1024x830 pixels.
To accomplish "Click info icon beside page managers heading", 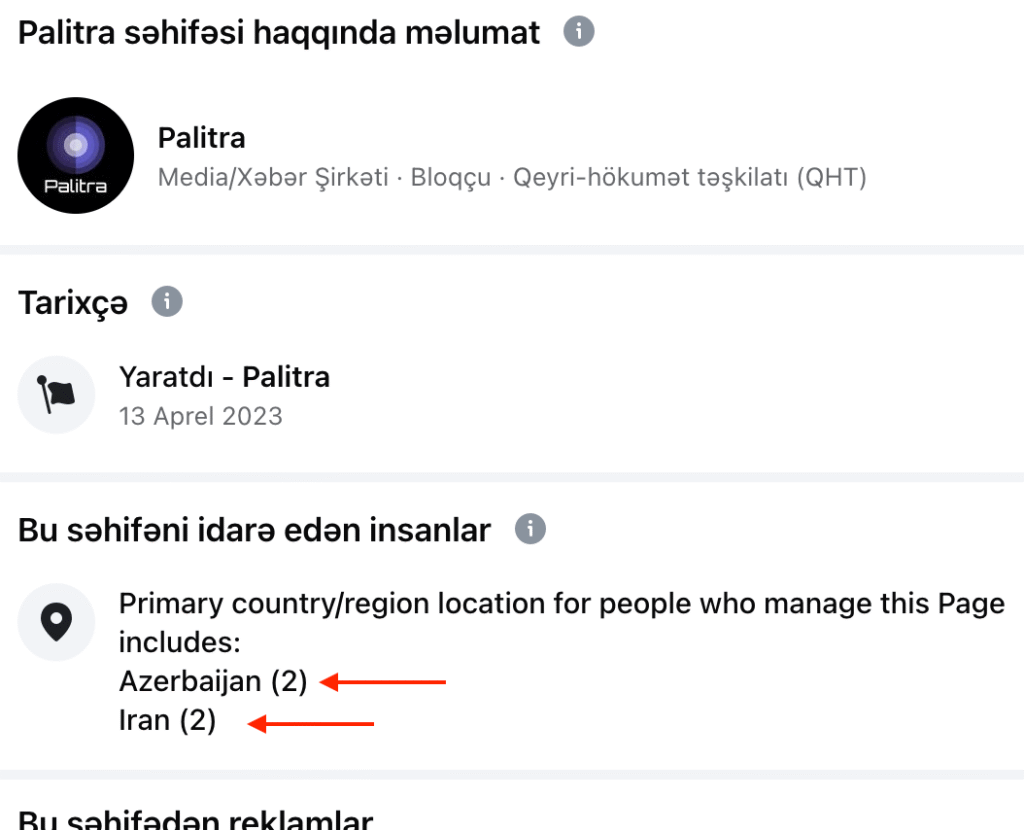I will 530,528.
